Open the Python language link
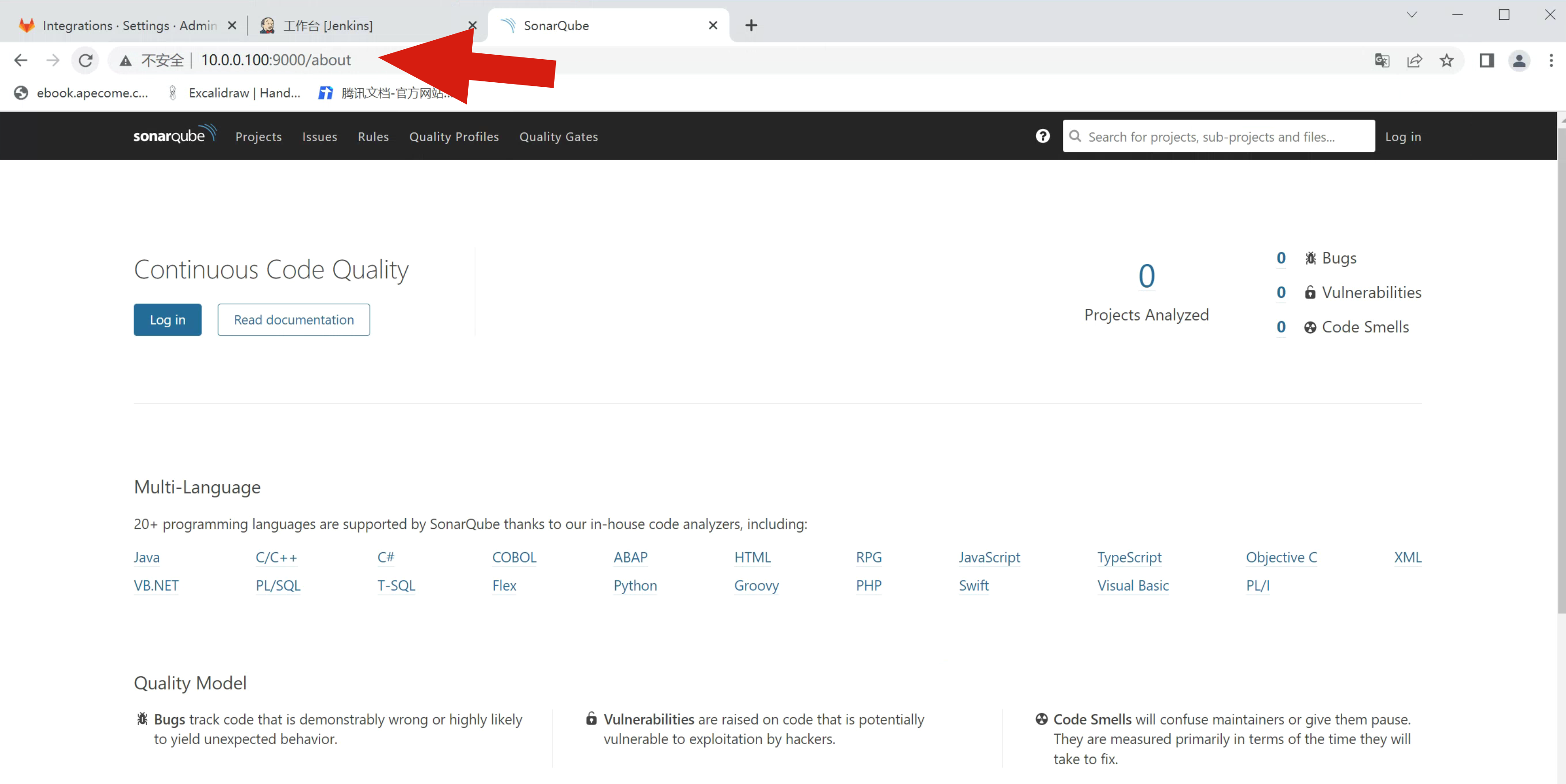The width and height of the screenshot is (1566, 784). point(635,585)
